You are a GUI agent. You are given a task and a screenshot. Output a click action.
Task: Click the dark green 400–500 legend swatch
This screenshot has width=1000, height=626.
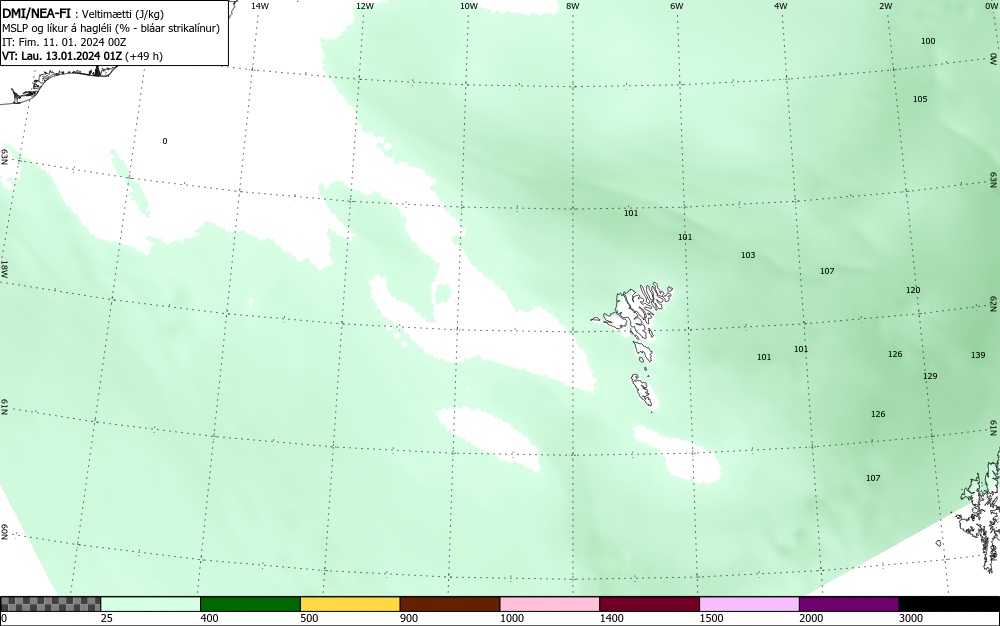pyautogui.click(x=251, y=604)
